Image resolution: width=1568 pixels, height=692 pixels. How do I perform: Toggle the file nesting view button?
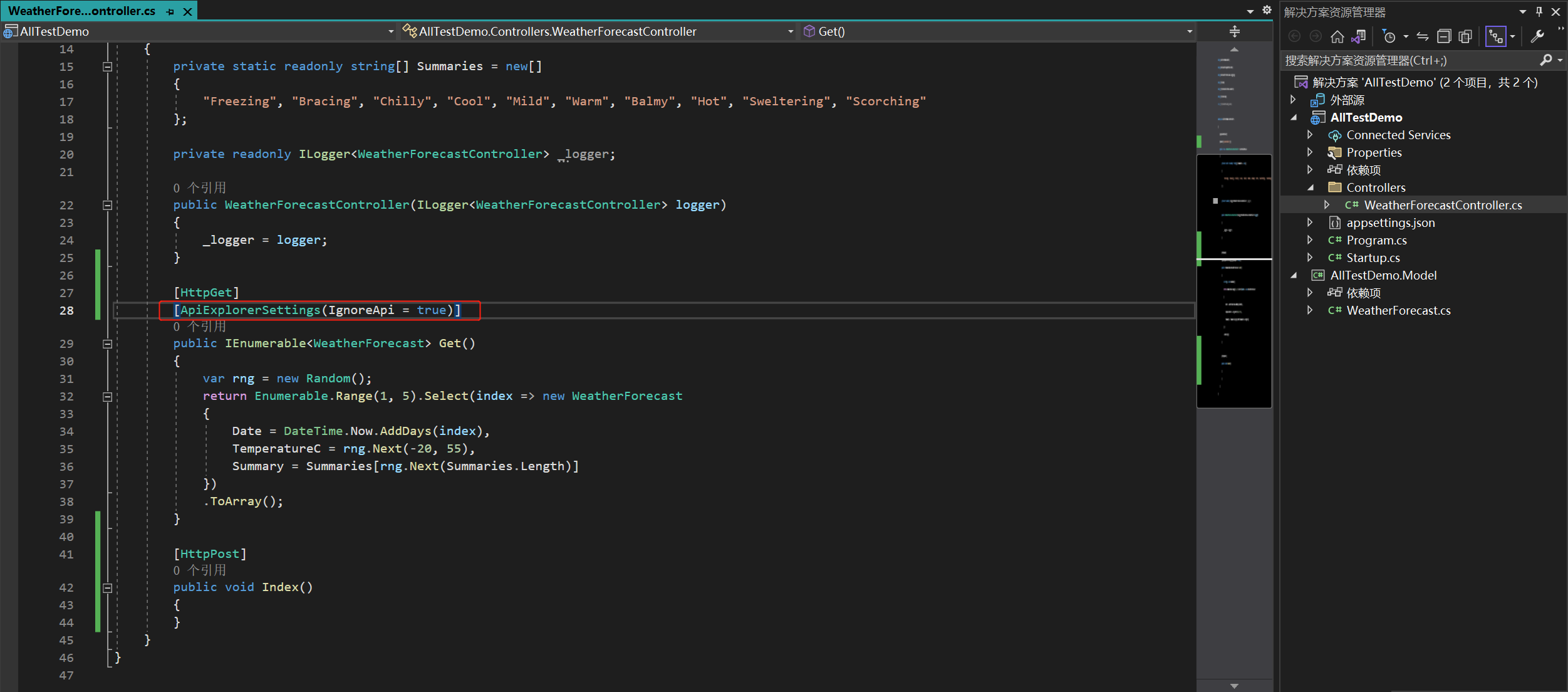[x=1496, y=37]
